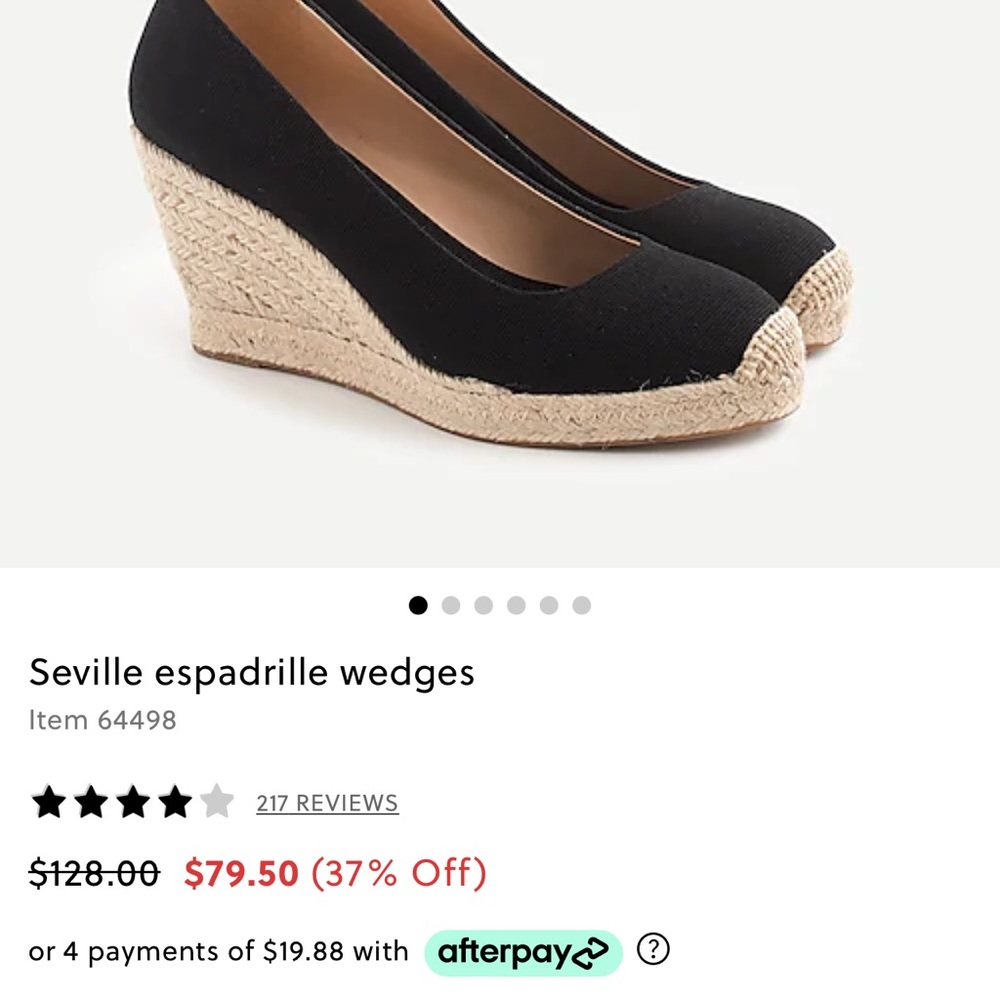
Task: Click the Afterpay circular arrows symbol
Action: 591,952
